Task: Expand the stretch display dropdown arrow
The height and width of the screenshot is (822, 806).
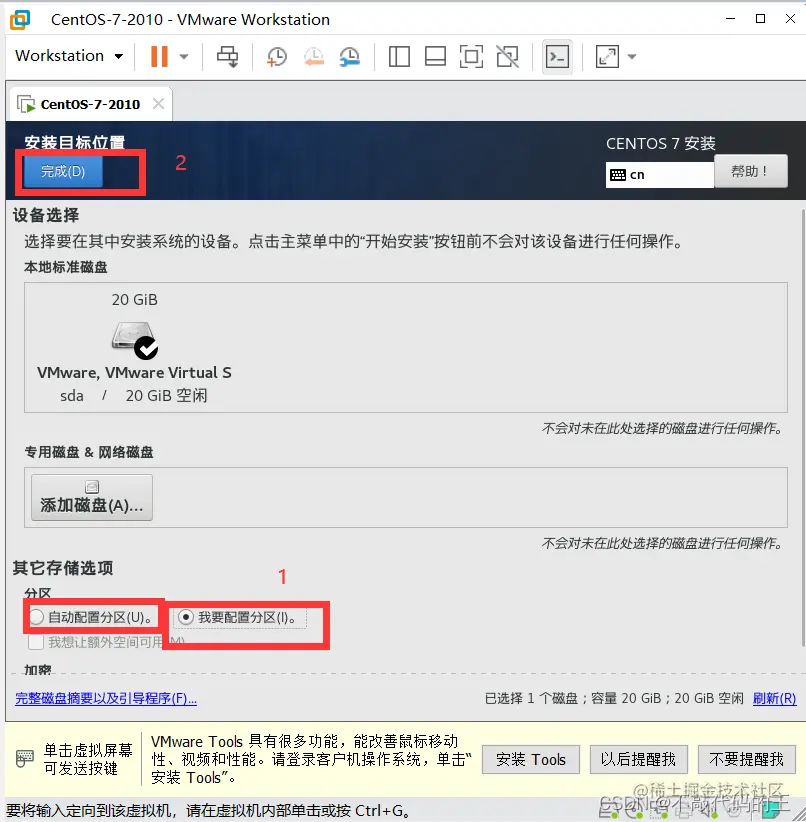Action: pyautogui.click(x=632, y=57)
